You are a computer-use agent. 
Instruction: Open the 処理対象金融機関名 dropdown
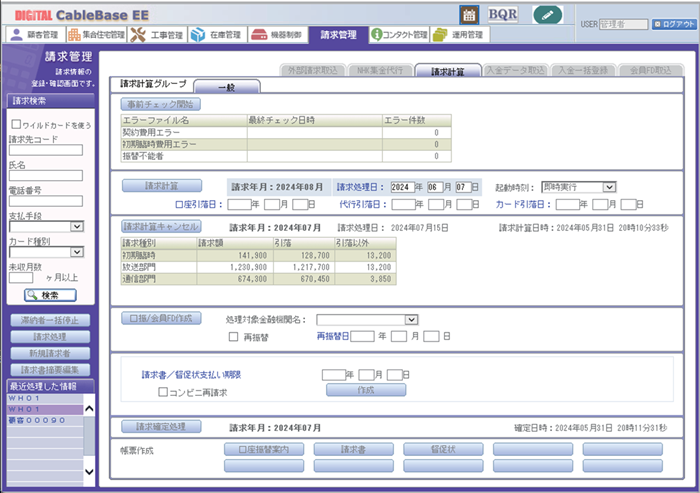click(x=366, y=319)
